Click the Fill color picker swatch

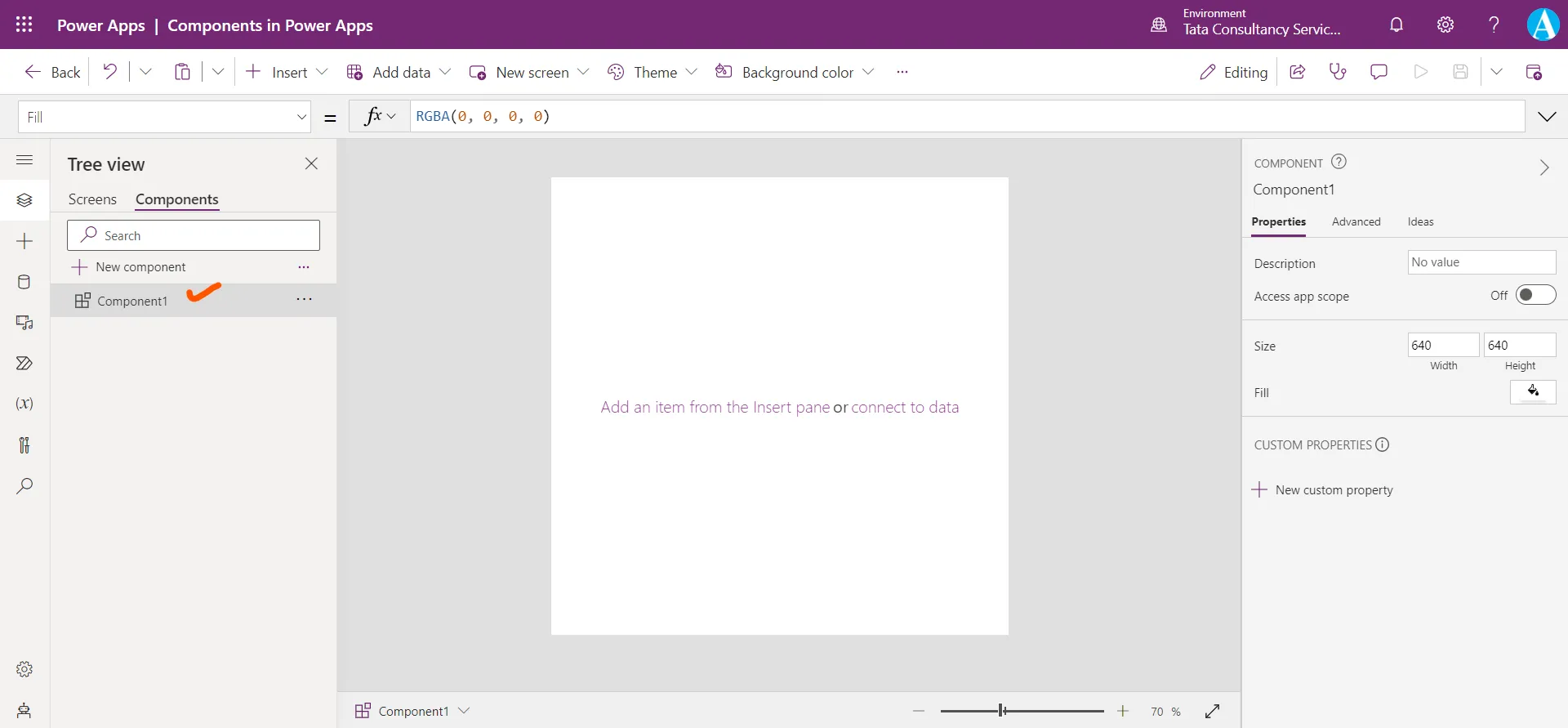pos(1533,392)
